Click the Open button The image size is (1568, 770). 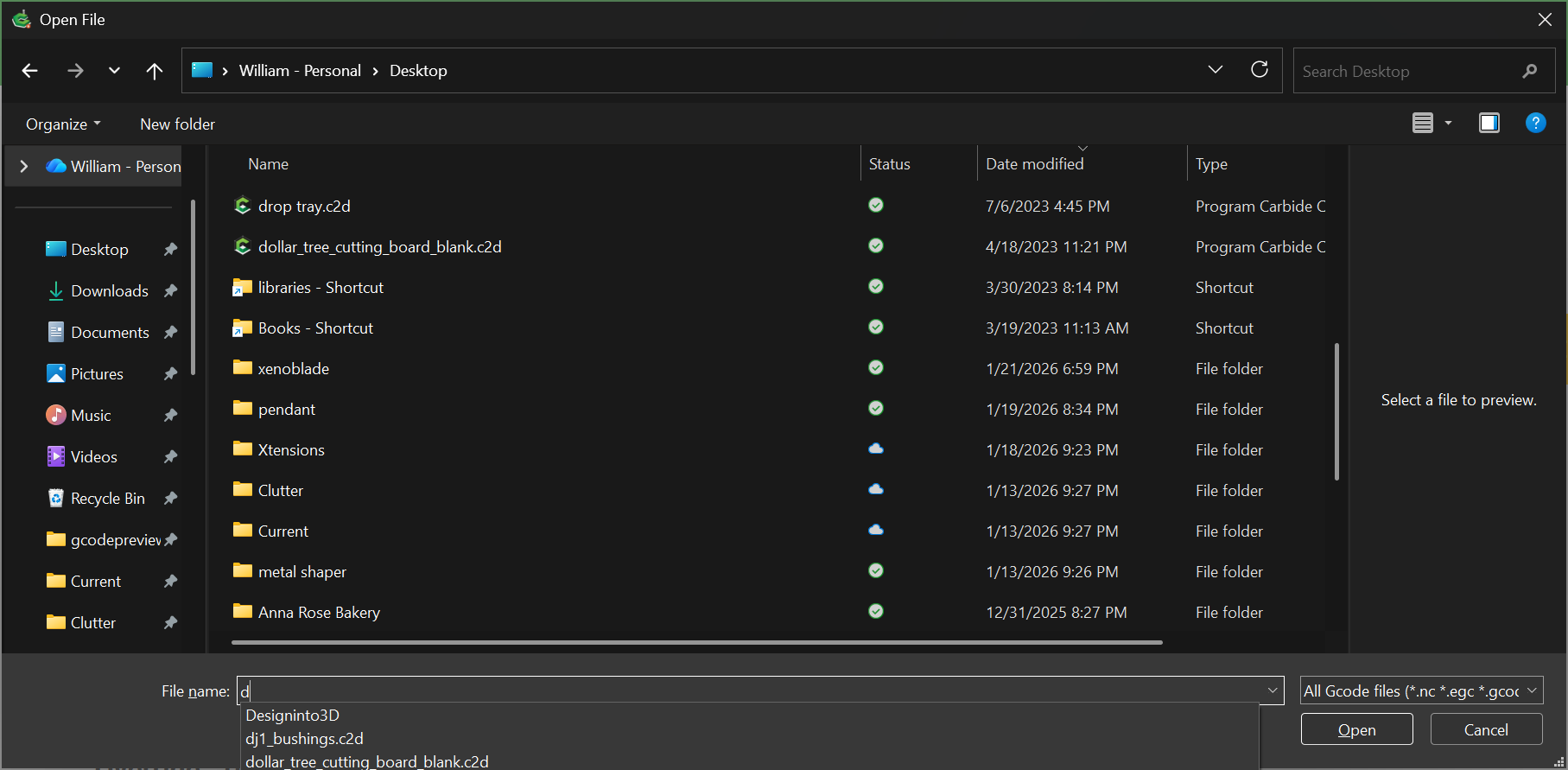coord(1355,729)
